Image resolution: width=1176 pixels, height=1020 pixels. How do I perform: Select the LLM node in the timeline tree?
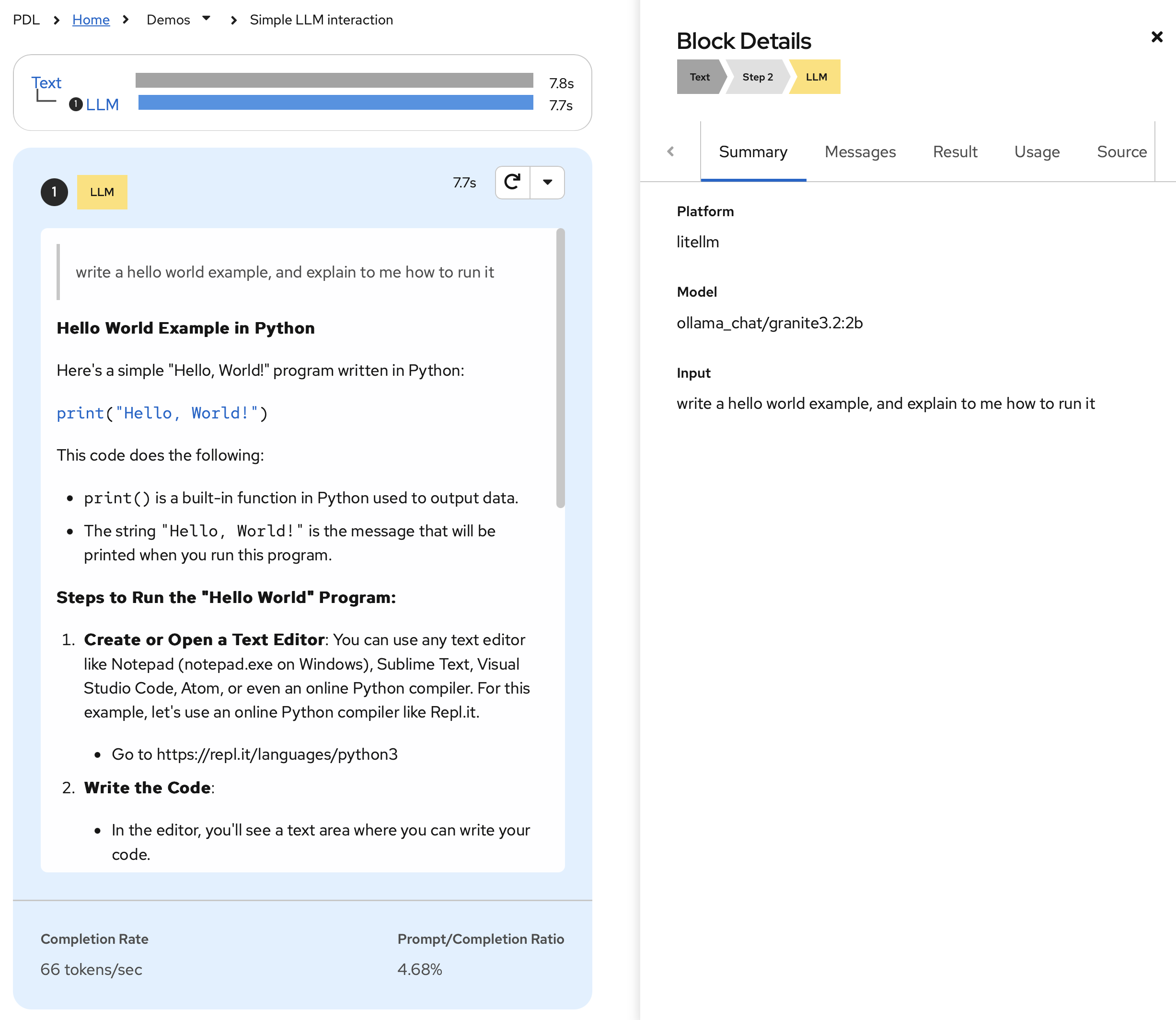coord(103,104)
